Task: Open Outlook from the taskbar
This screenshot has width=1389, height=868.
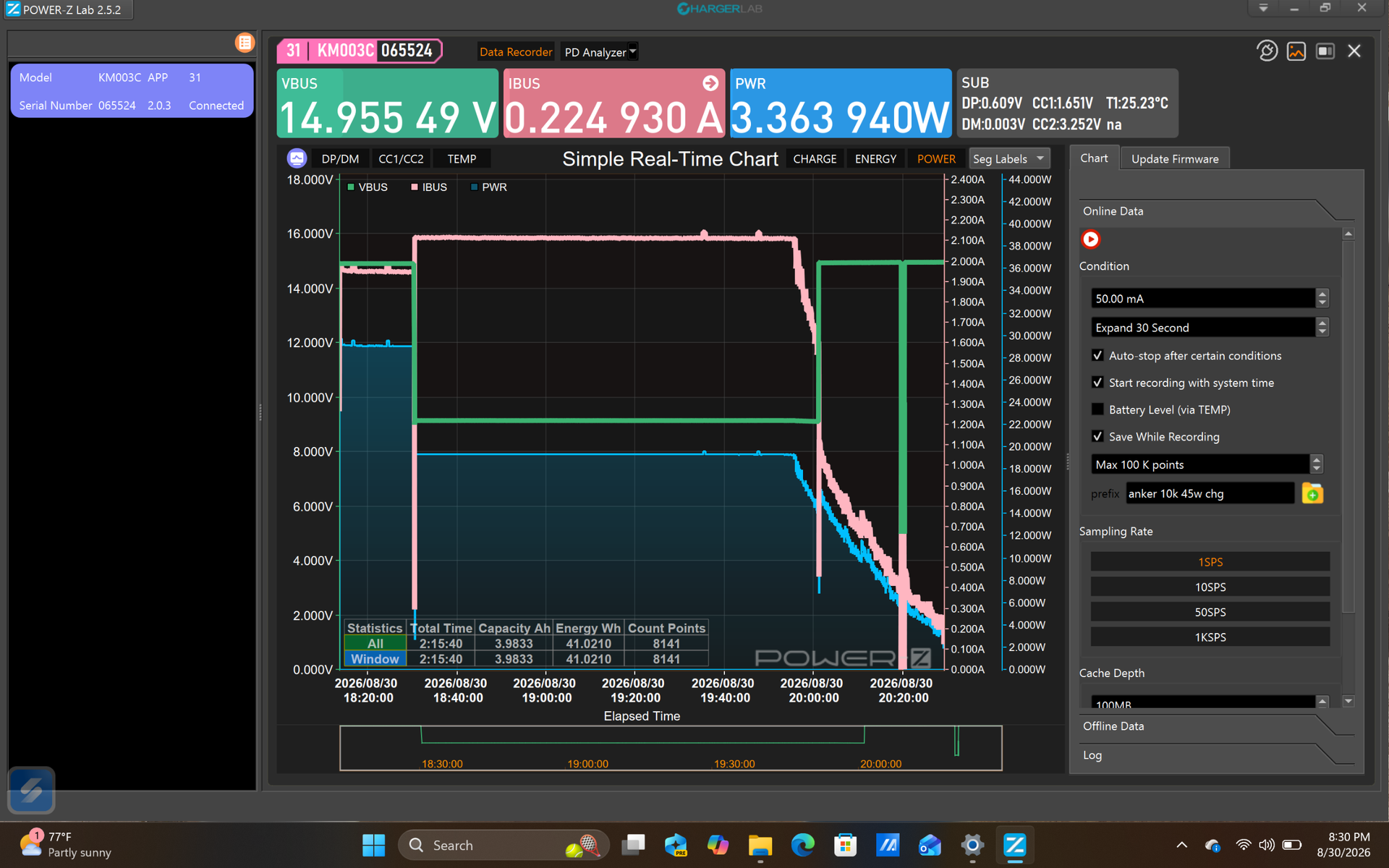Action: [x=930, y=845]
